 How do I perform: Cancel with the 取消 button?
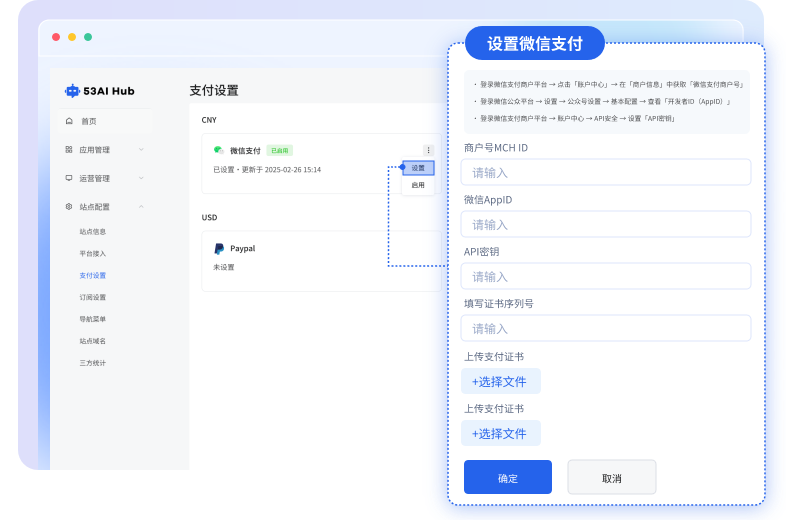[x=611, y=477]
